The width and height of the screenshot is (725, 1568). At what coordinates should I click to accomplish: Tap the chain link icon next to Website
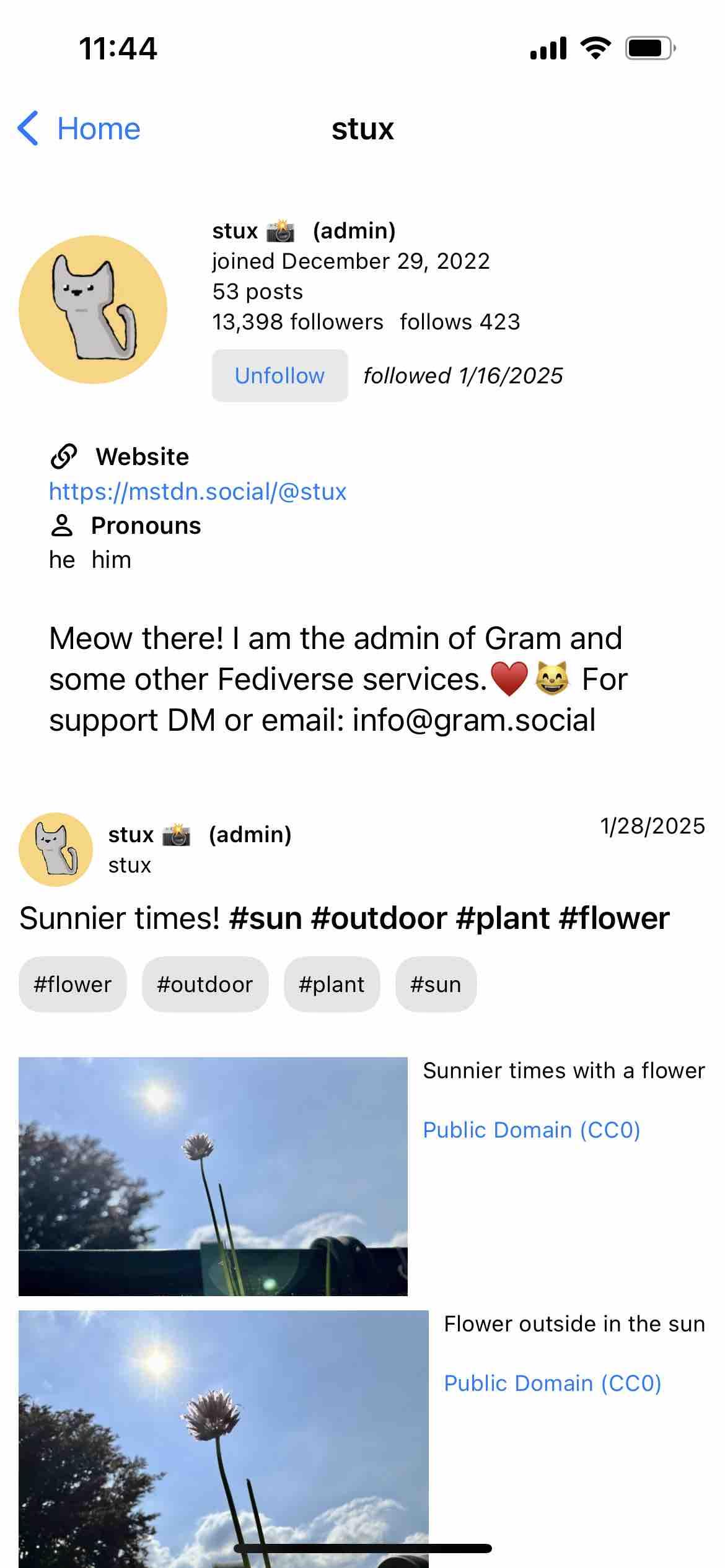[64, 457]
